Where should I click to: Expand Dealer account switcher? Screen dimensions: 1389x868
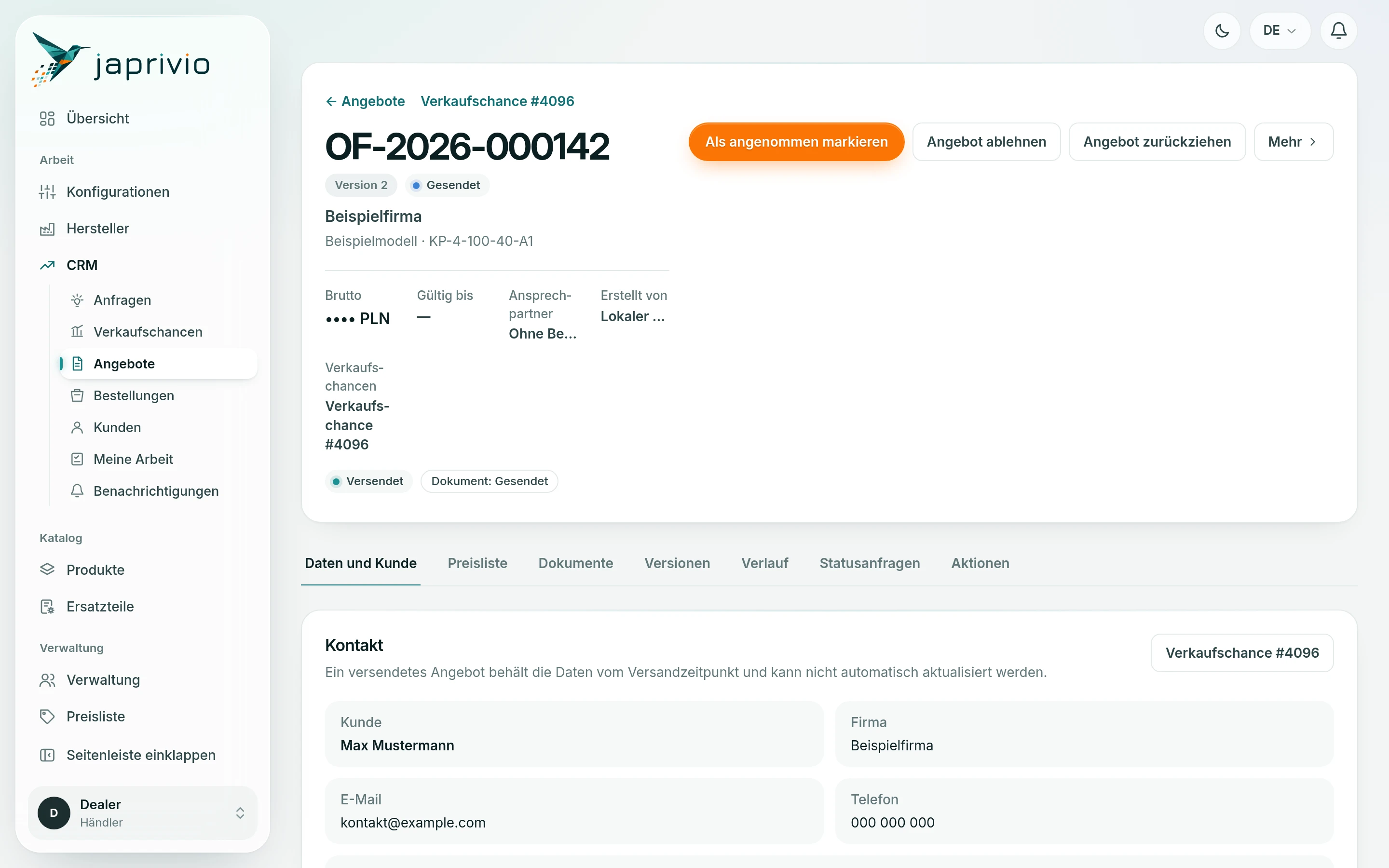143,813
